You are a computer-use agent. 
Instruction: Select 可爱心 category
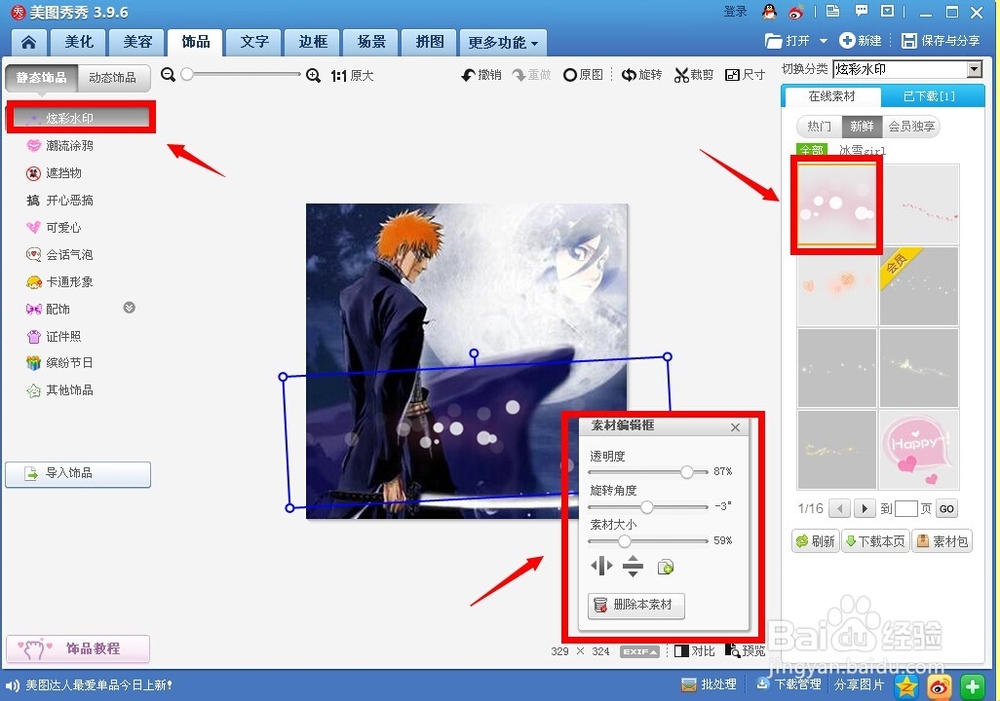point(54,228)
